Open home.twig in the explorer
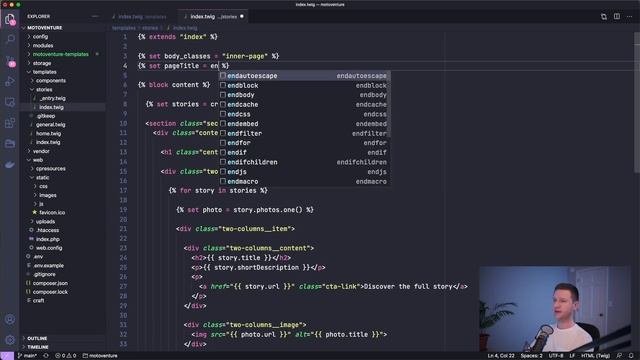 click(x=49, y=134)
